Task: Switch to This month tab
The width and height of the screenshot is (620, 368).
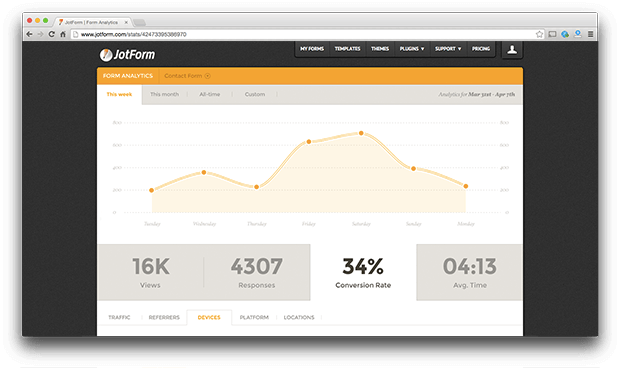Action: [x=164, y=94]
